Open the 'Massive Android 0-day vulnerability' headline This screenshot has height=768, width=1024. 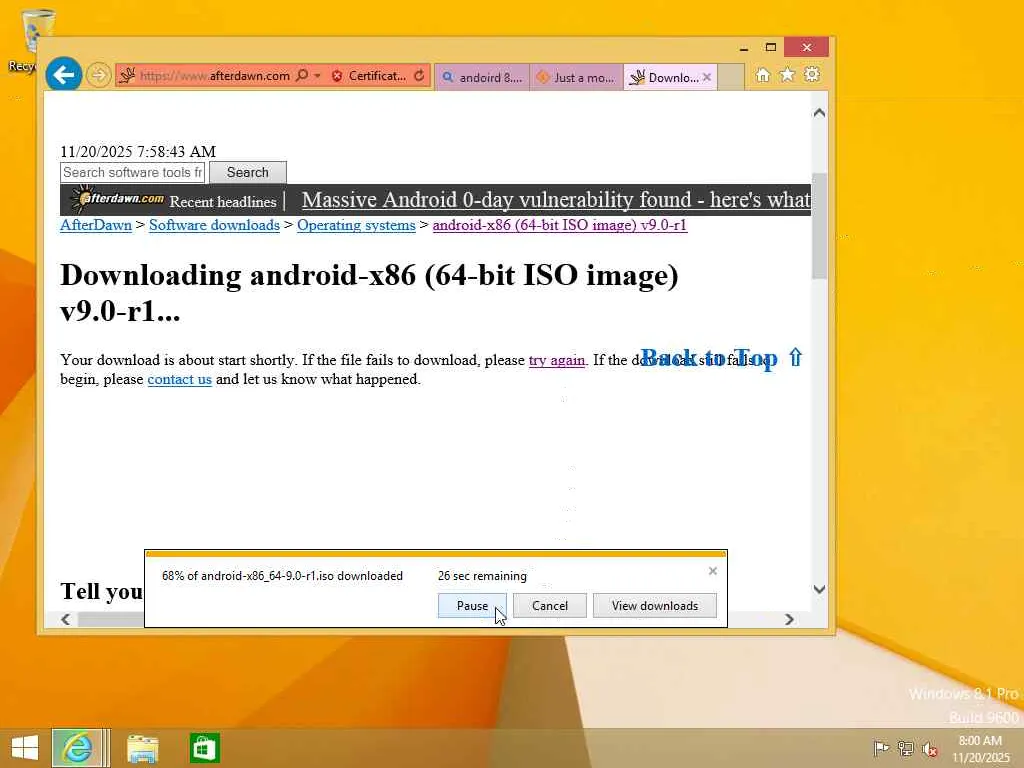[556, 200]
